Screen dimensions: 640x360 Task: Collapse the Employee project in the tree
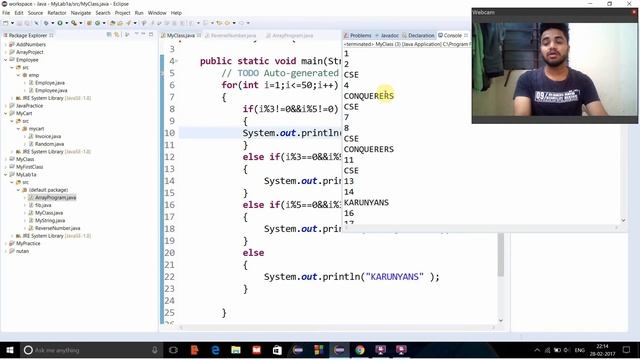6,60
